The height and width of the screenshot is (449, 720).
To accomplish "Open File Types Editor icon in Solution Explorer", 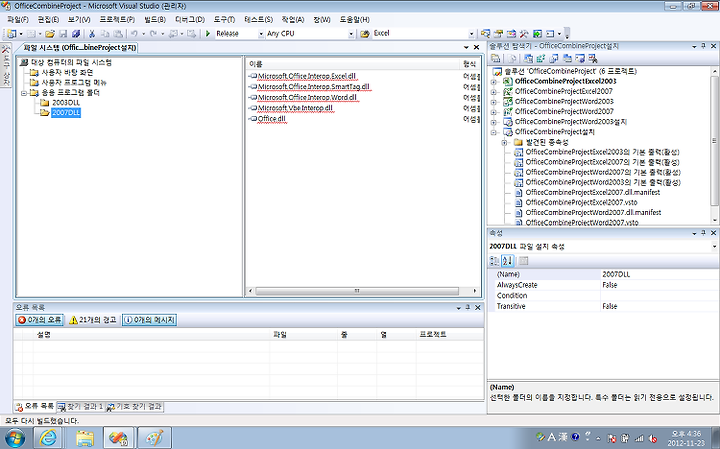I will 554,58.
